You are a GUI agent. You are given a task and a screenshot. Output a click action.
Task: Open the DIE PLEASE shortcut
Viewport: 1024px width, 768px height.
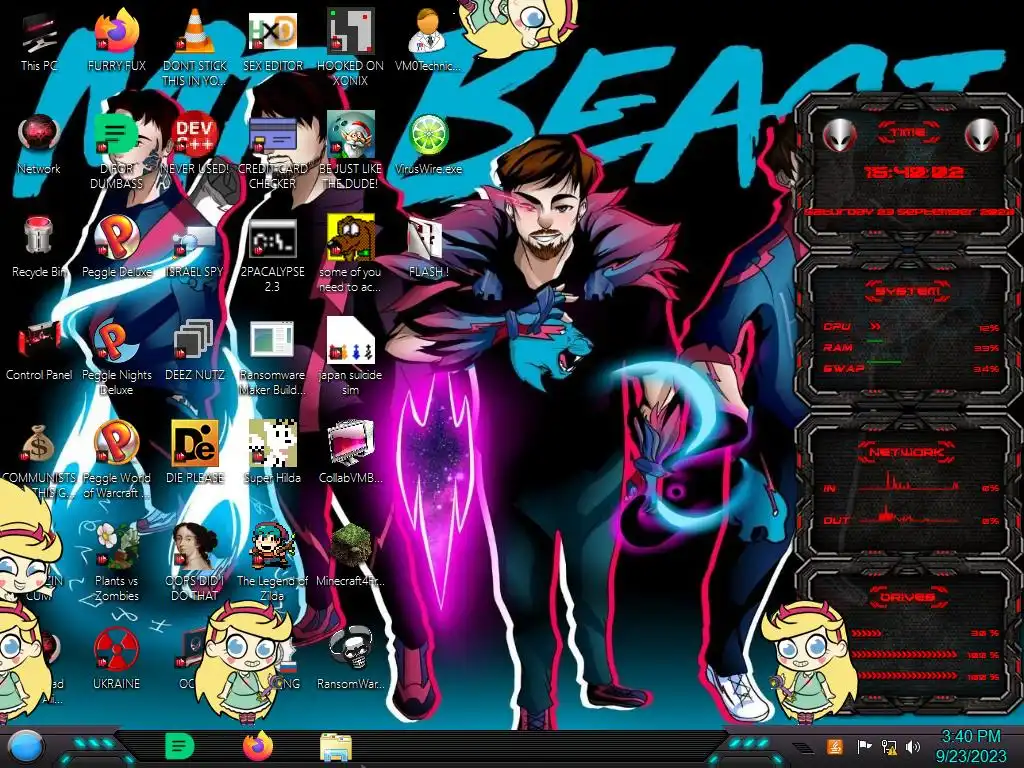point(195,453)
